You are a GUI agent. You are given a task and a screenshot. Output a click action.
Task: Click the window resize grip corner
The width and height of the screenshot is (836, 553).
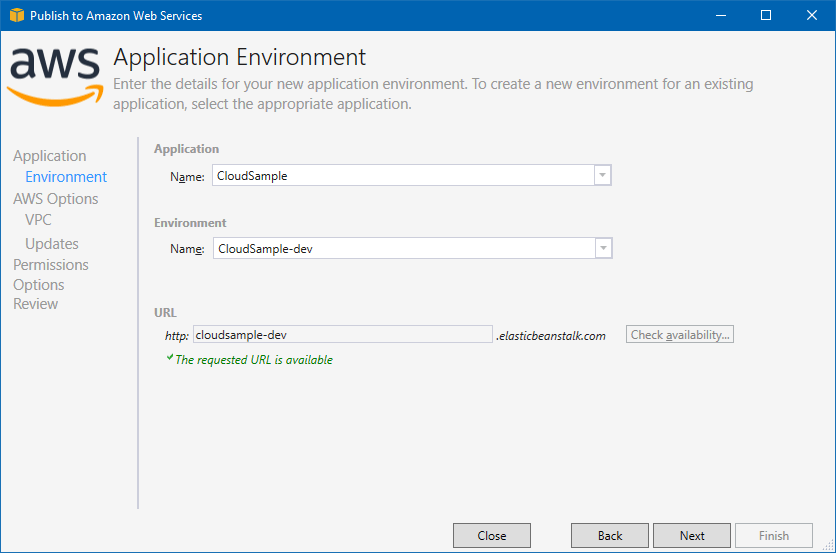click(829, 545)
